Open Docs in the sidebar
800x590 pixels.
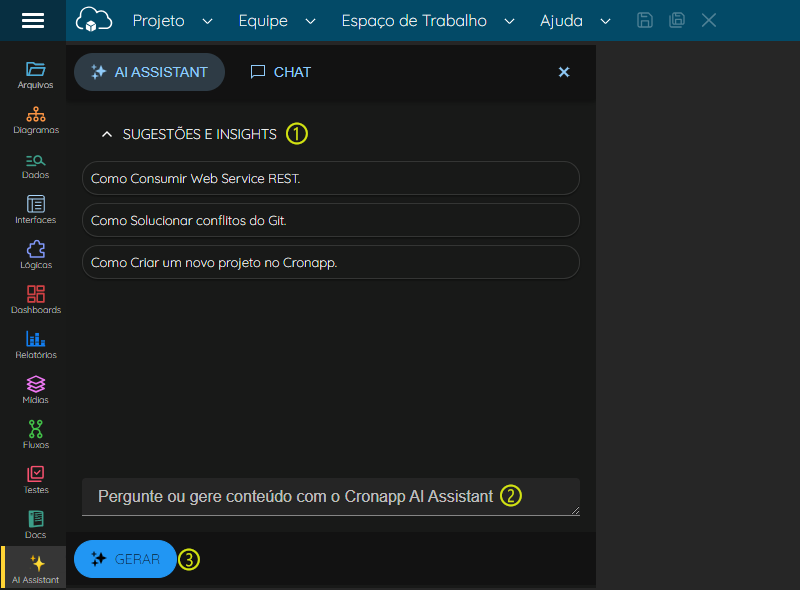click(x=35, y=524)
